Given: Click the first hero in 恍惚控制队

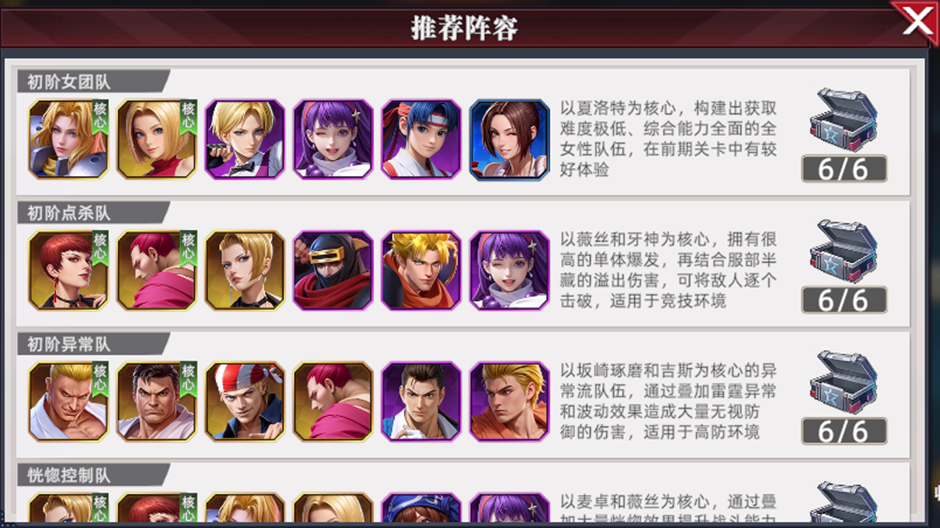Looking at the screenshot, I should (68, 507).
